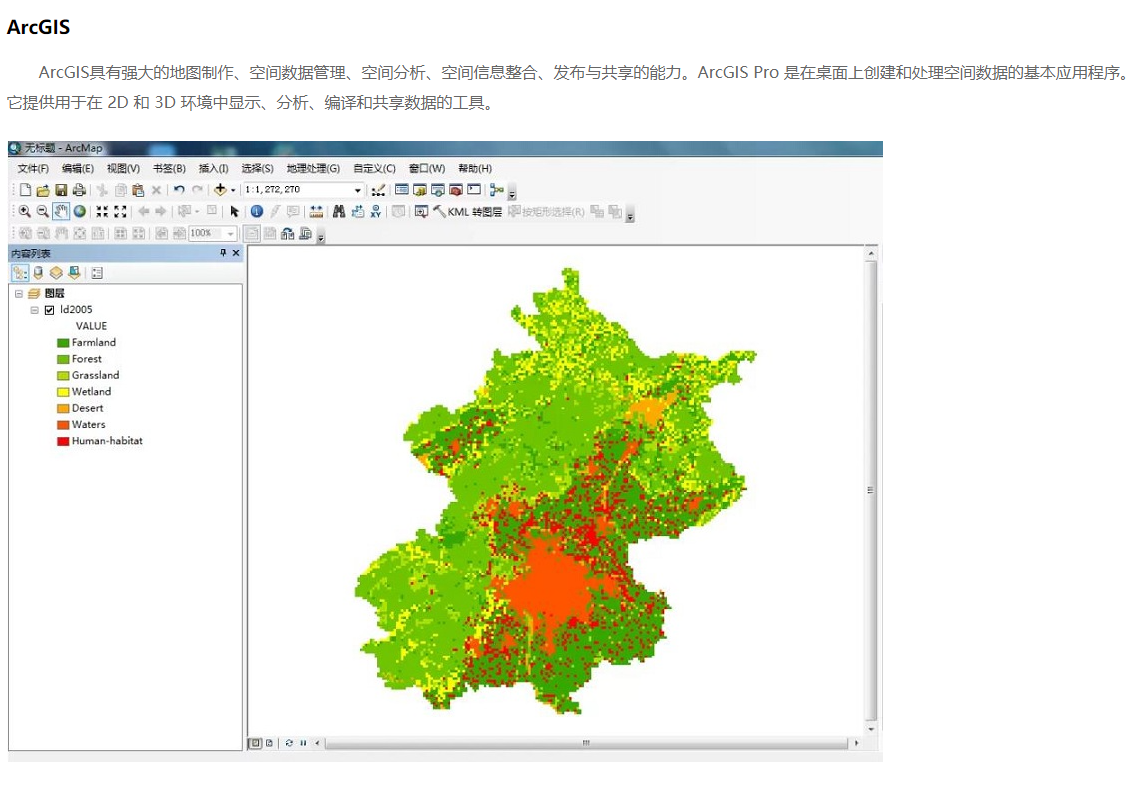The width and height of the screenshot is (1131, 791).
Task: Click the Measure ruler tool
Action: [x=316, y=211]
